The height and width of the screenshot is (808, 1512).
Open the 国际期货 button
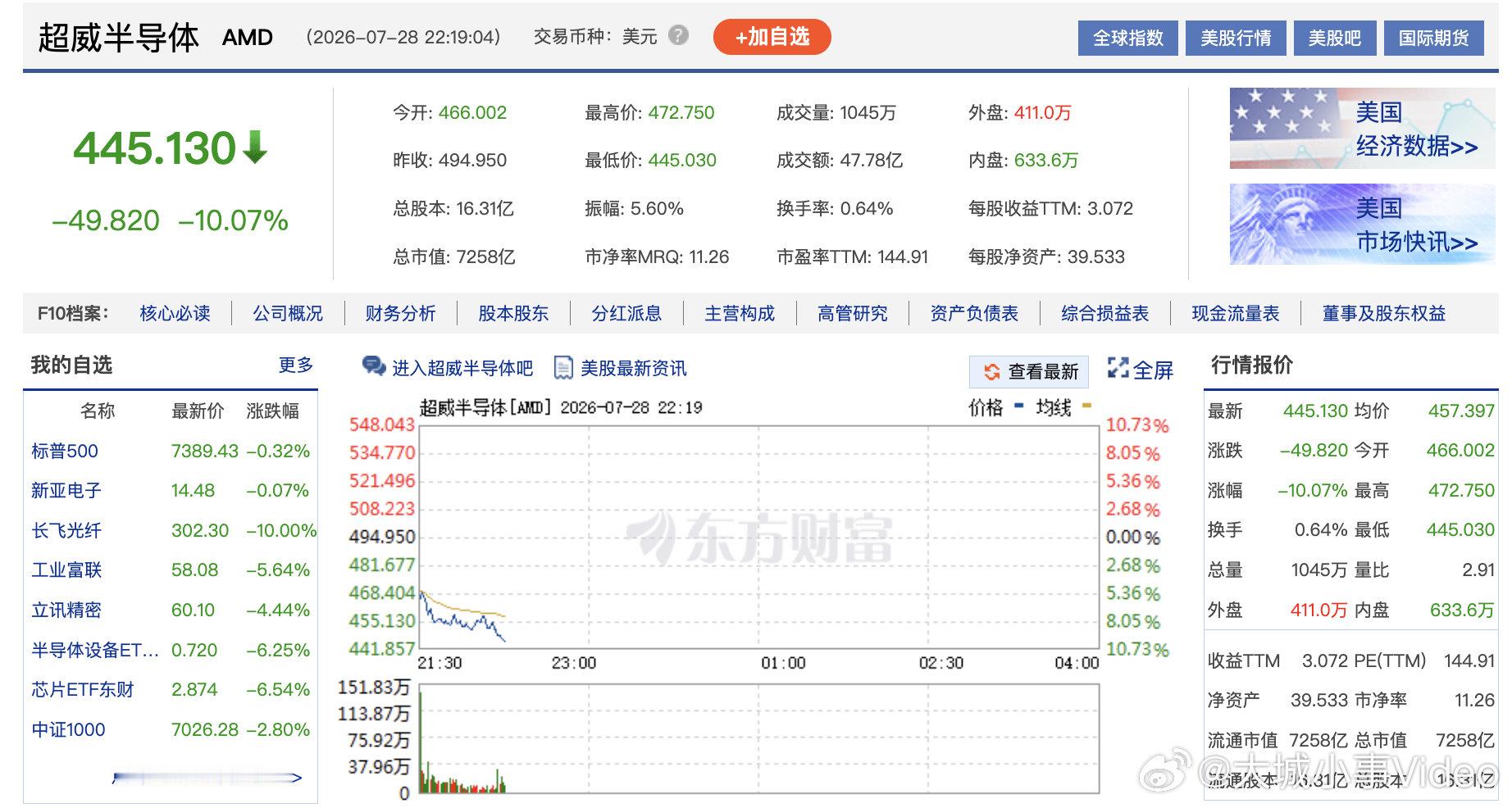click(1433, 38)
